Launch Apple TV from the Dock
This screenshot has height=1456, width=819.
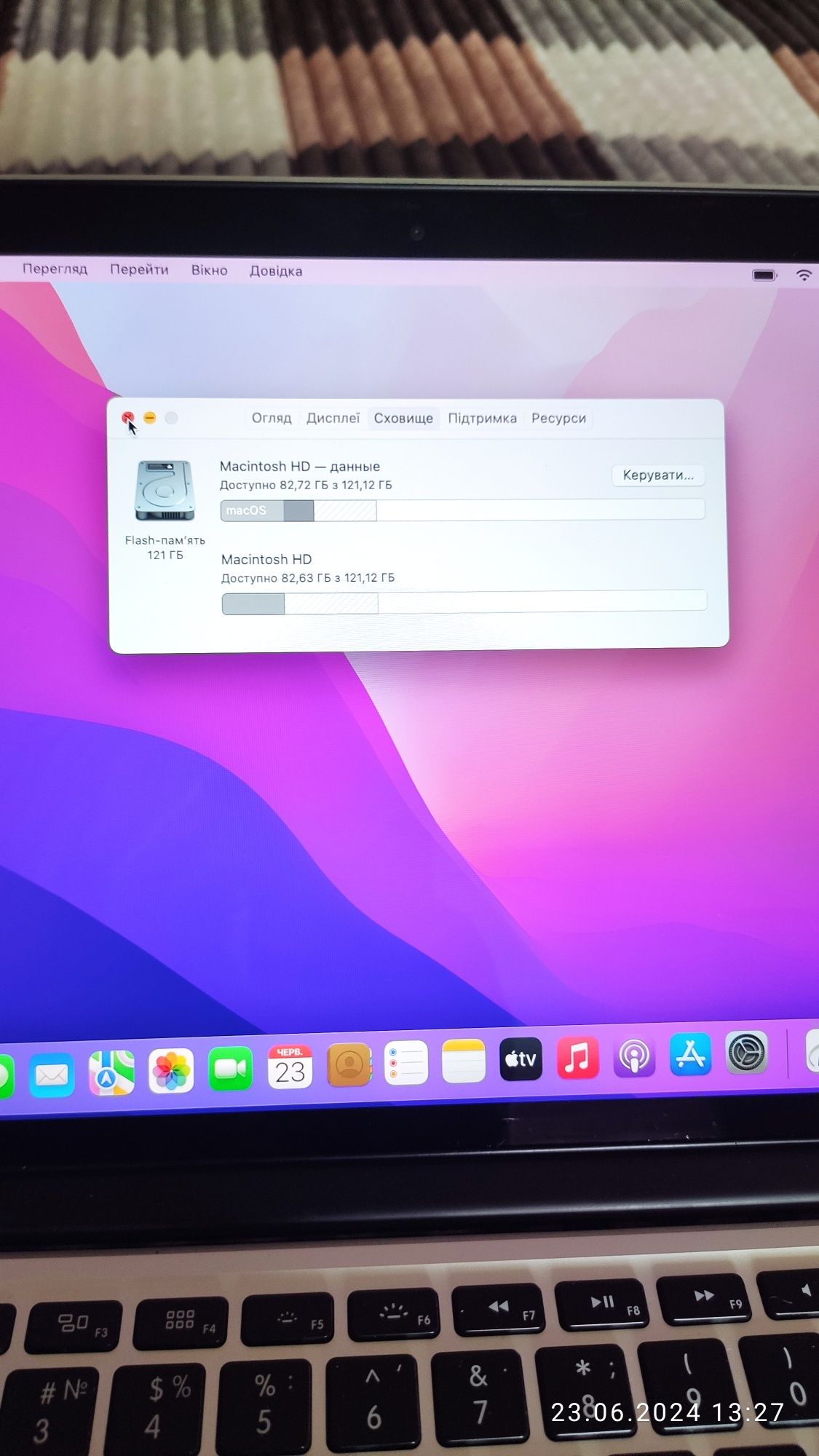[521, 1059]
